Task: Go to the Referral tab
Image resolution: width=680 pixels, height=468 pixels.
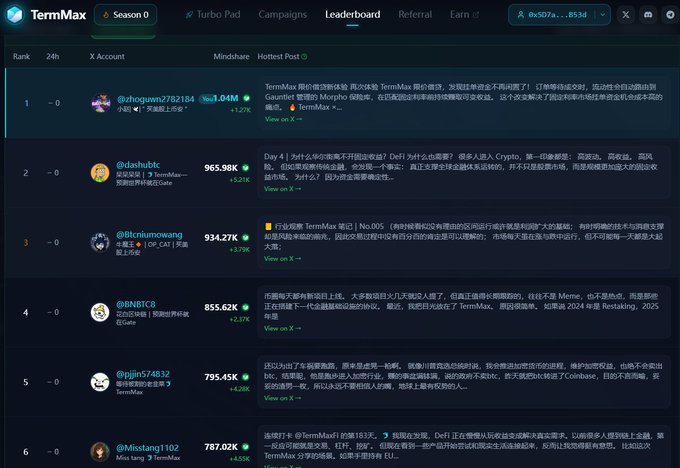Action: 415,14
